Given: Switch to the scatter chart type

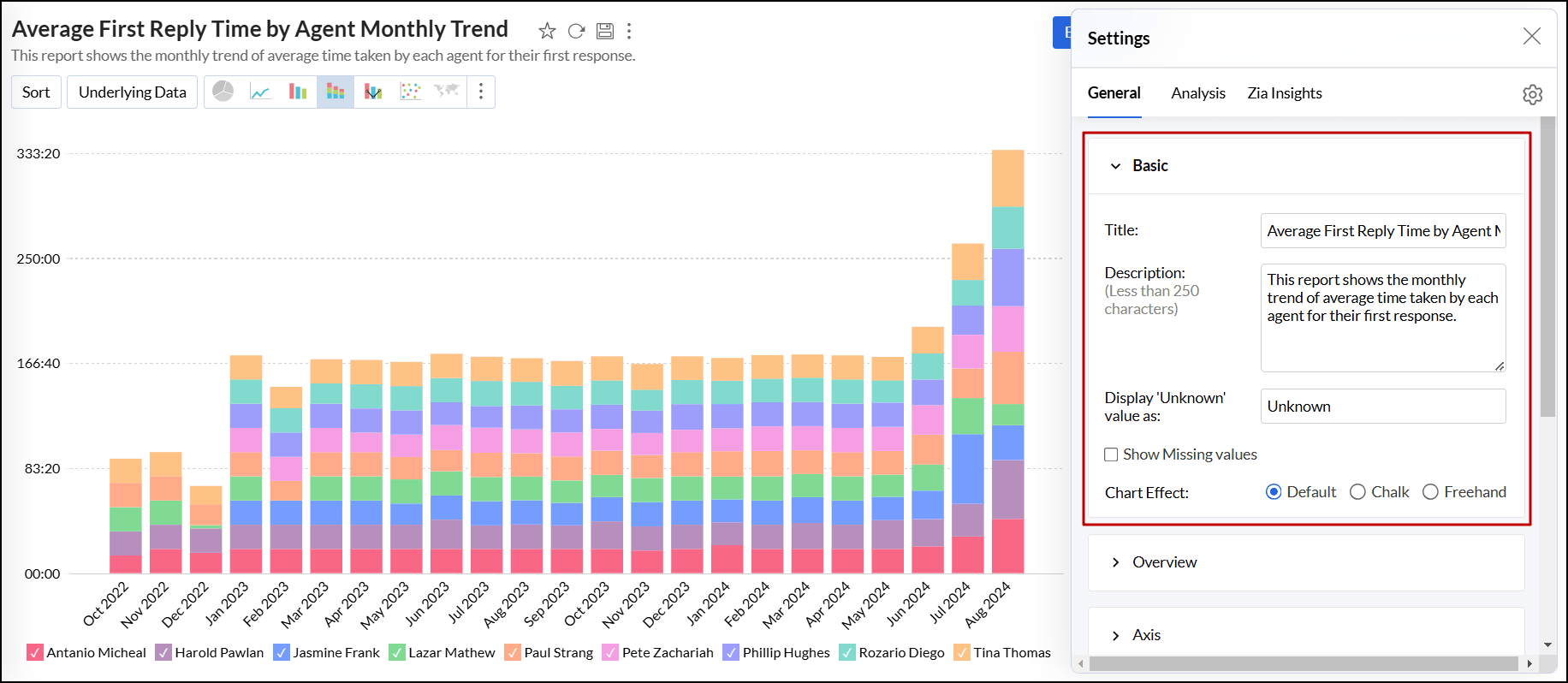Looking at the screenshot, I should pos(411,92).
